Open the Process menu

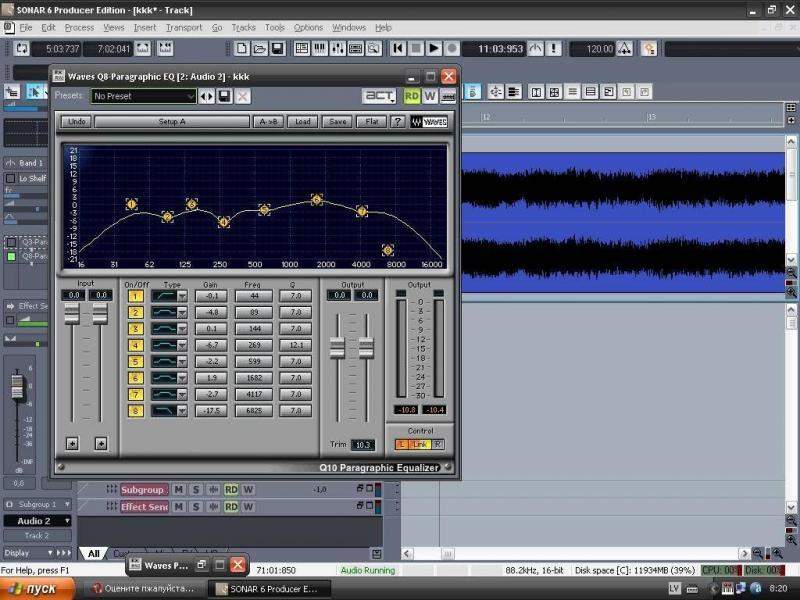coord(79,28)
